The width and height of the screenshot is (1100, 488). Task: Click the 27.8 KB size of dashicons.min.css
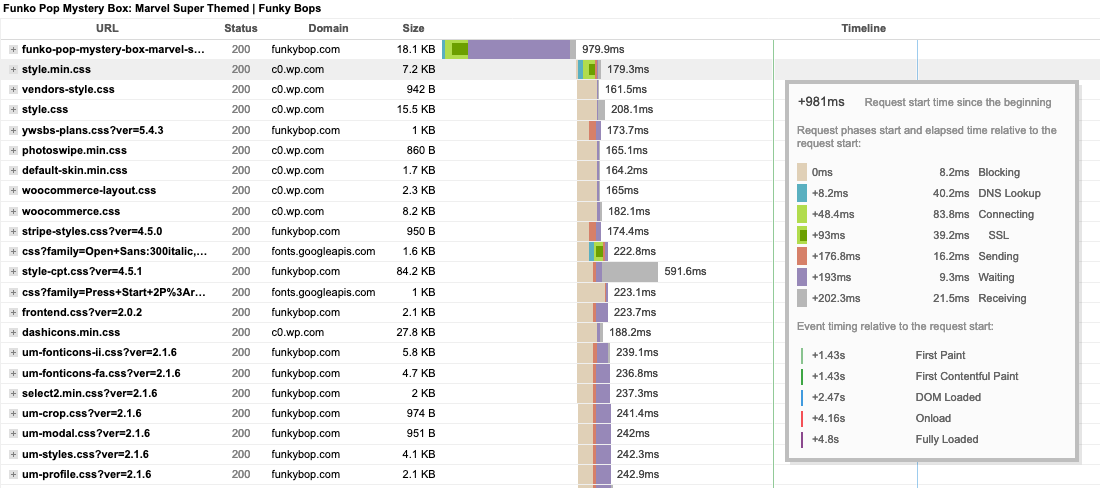pos(417,332)
